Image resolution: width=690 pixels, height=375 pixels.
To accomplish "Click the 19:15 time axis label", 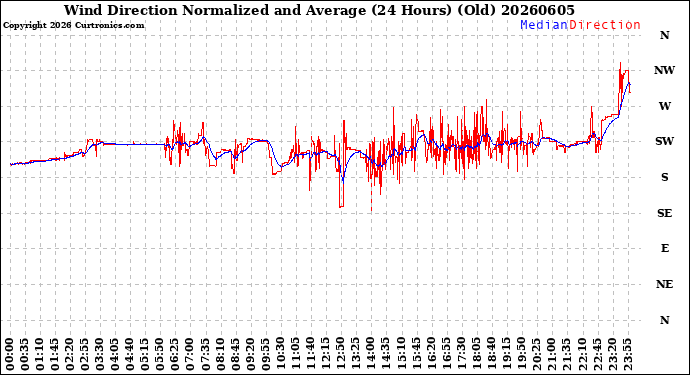I will [506, 354].
